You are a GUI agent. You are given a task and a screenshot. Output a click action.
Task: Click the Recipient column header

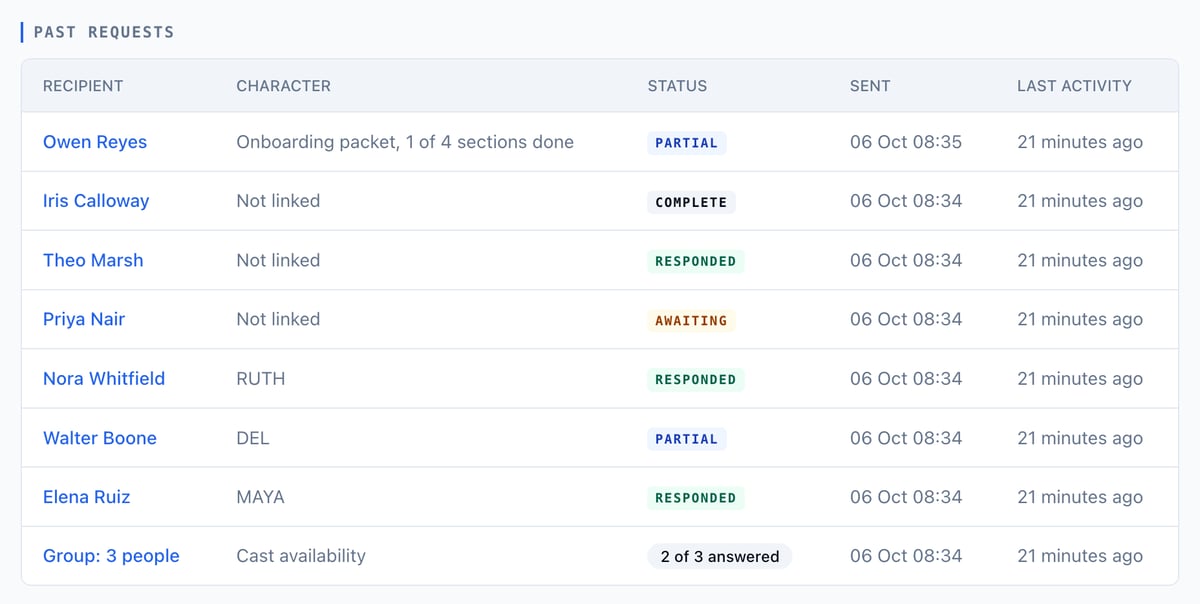point(83,86)
